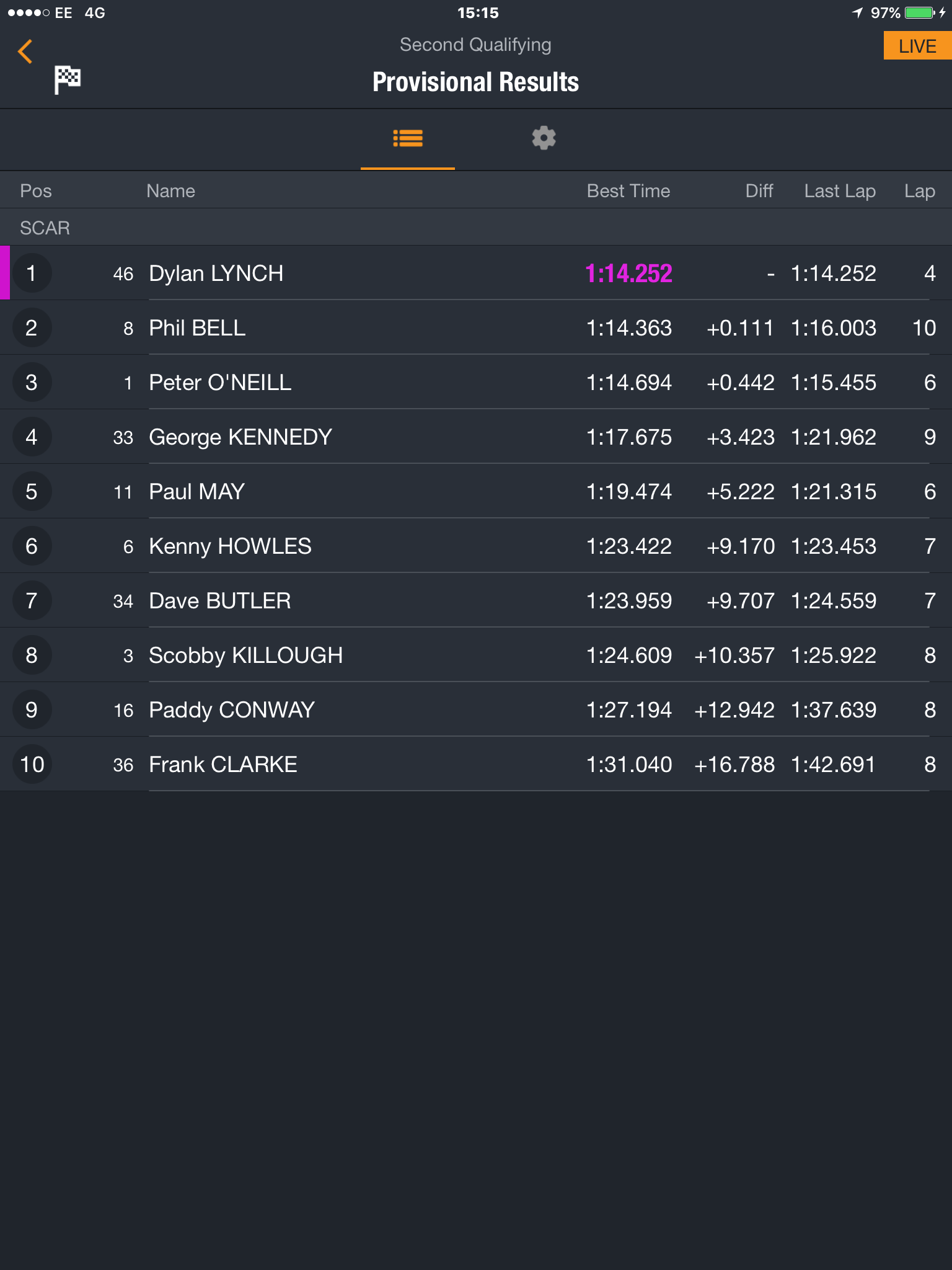The width and height of the screenshot is (952, 1270).
Task: Open the settings gear tab
Action: (544, 138)
